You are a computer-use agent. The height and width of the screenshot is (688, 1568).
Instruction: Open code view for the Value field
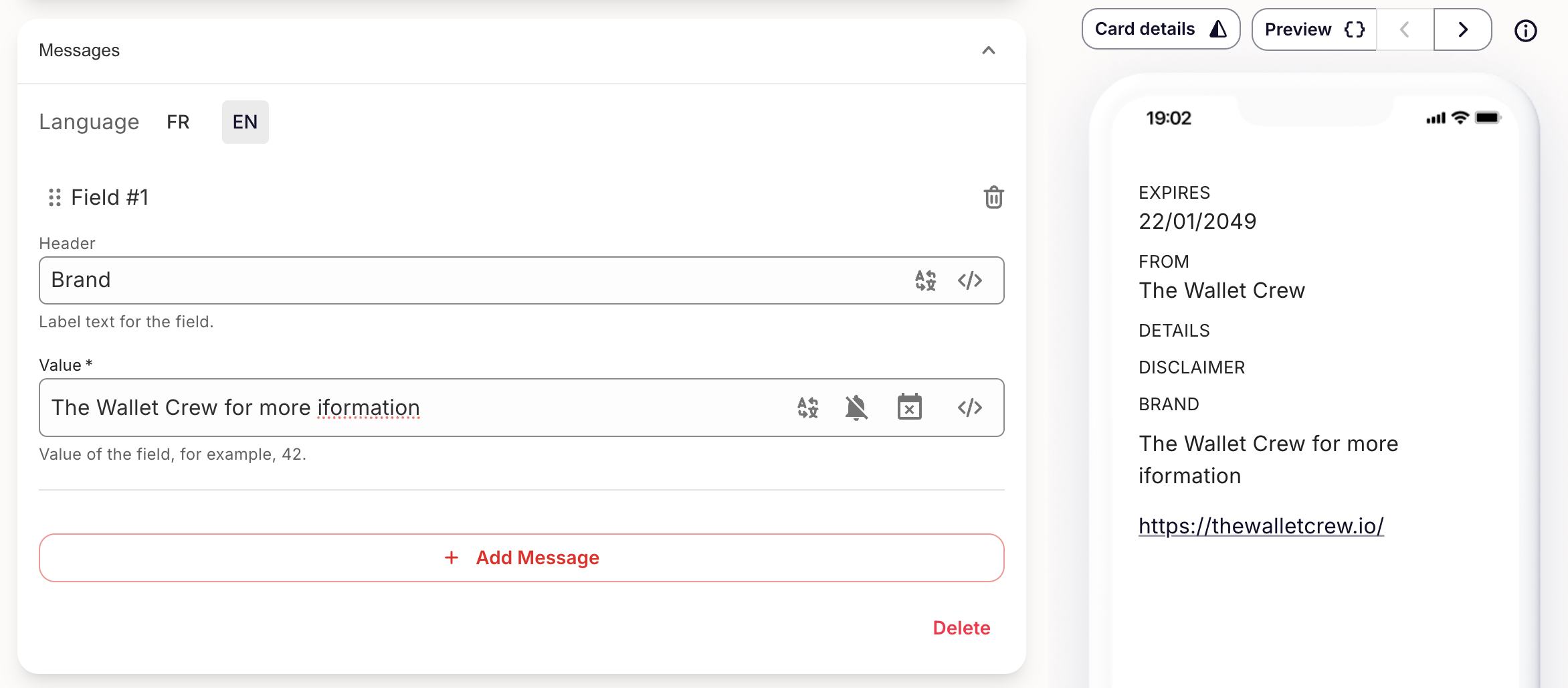tap(971, 407)
